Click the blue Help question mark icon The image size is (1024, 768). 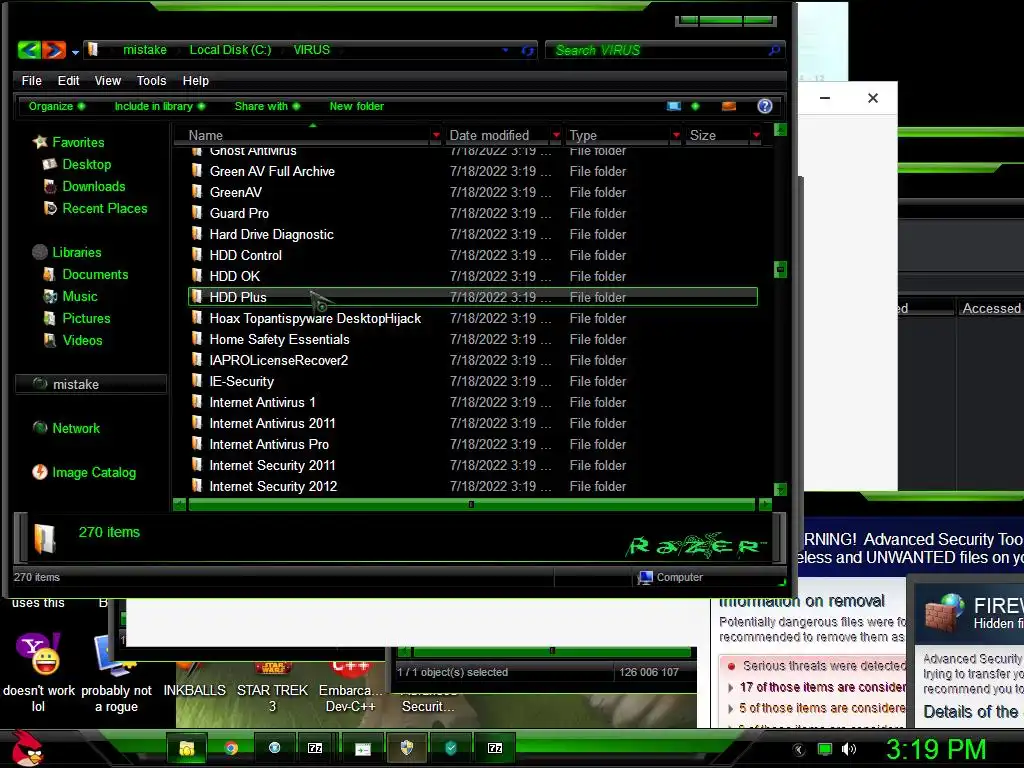coord(765,106)
